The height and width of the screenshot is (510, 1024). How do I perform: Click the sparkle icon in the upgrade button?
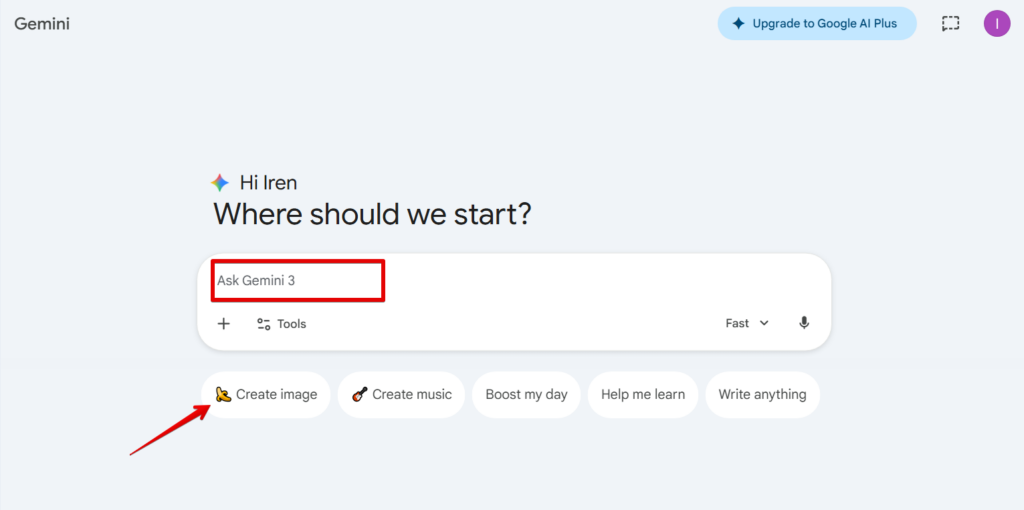point(738,24)
